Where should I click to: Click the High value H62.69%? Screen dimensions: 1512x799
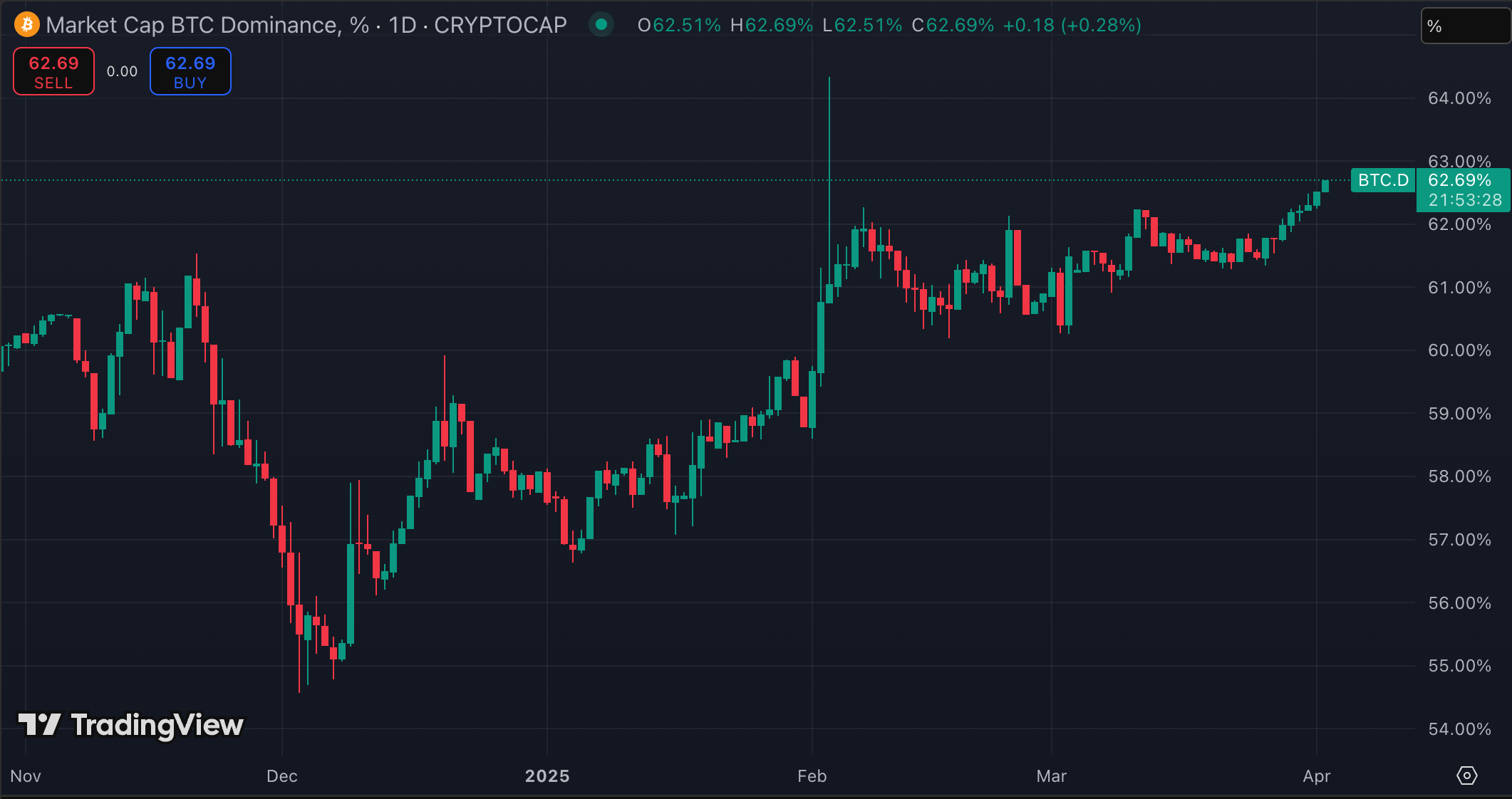[772, 25]
